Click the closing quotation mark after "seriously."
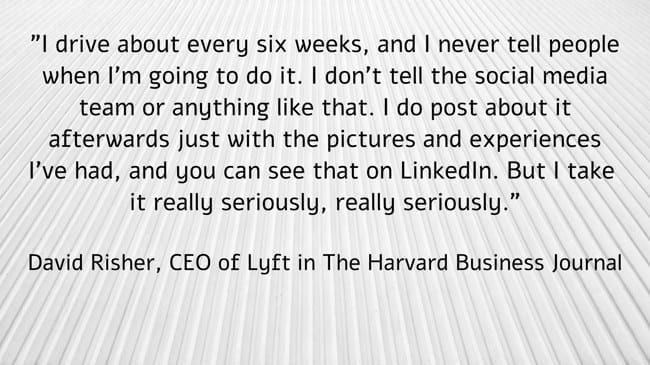Image resolution: width=650 pixels, height=365 pixels. [x=514, y=198]
